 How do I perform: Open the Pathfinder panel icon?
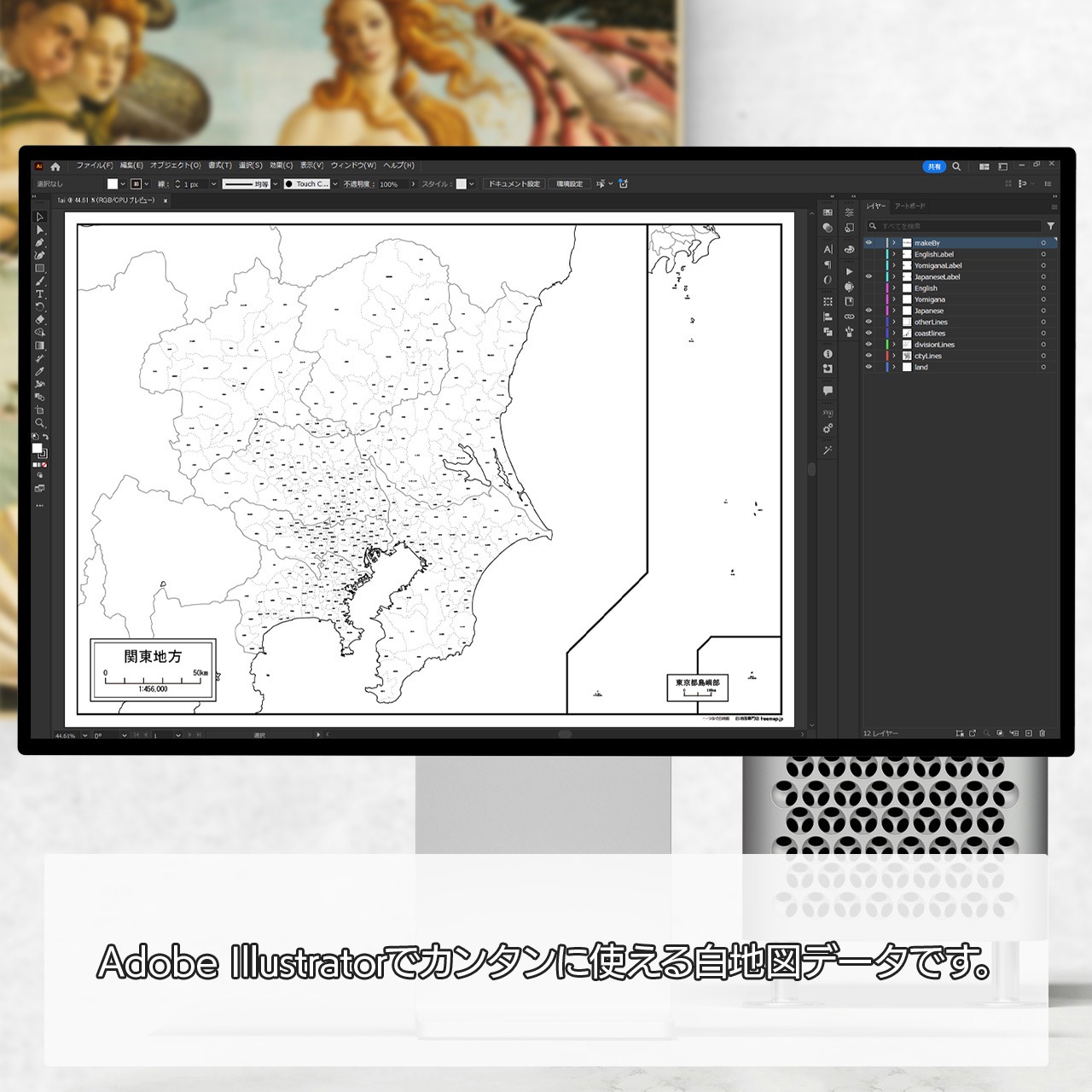828,332
